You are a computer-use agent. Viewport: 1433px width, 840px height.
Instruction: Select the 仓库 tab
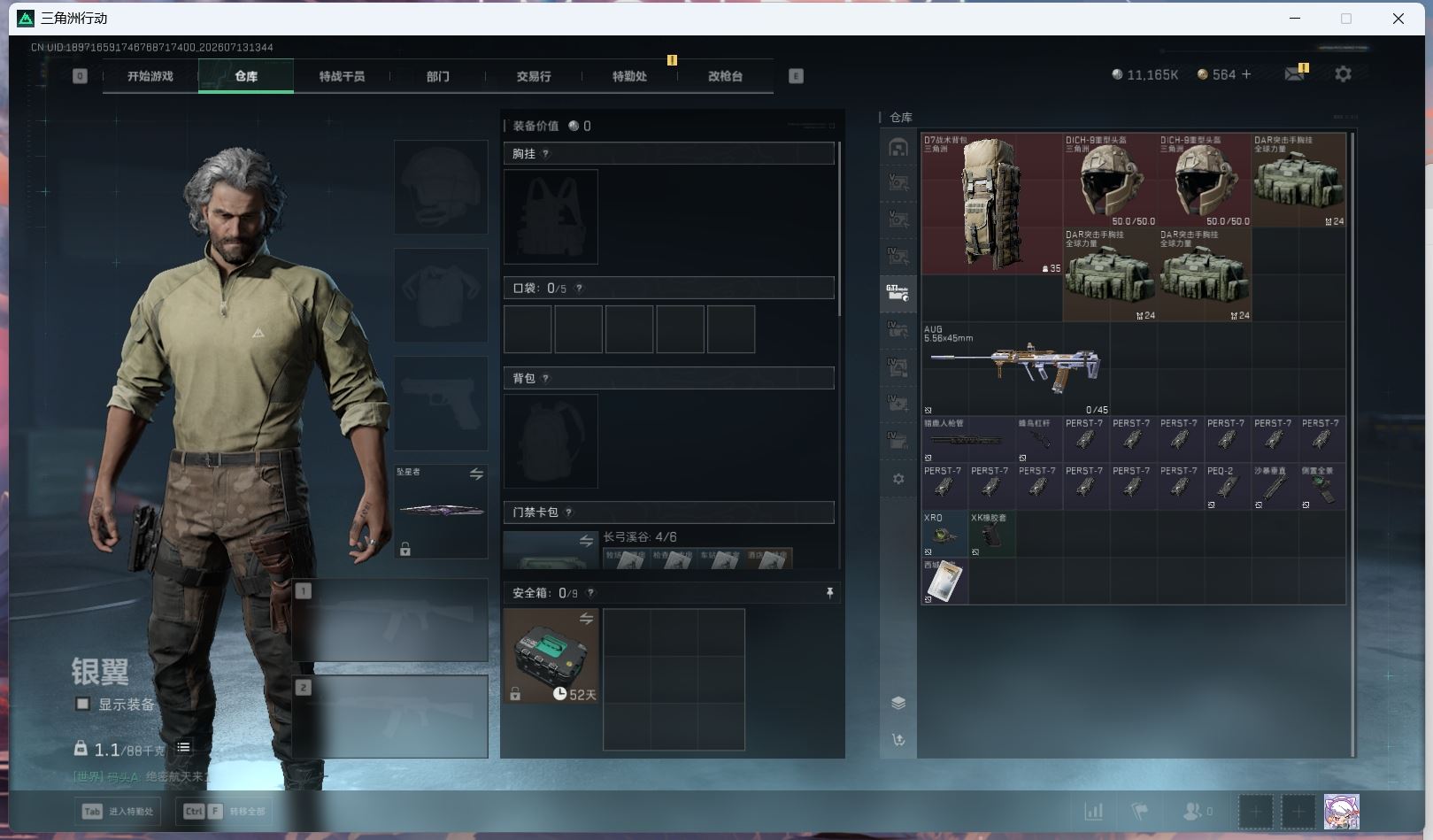coord(246,76)
